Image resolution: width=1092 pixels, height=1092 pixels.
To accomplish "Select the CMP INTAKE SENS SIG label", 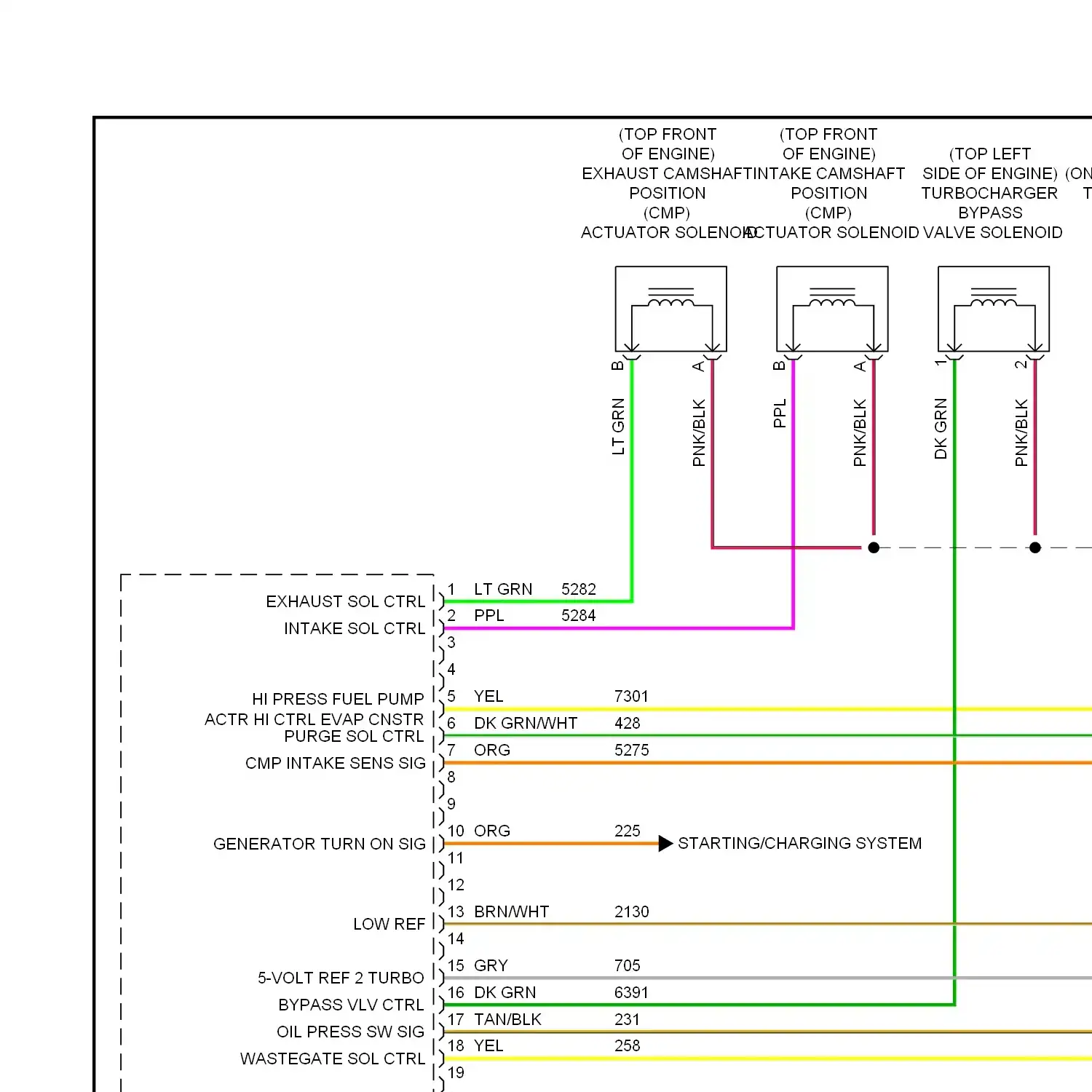I will (x=335, y=763).
